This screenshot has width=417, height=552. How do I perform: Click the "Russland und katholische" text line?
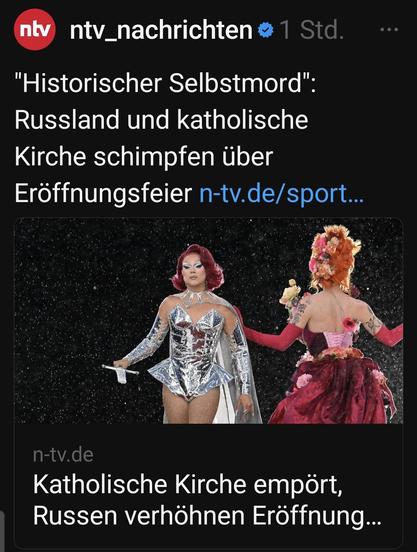[161, 120]
